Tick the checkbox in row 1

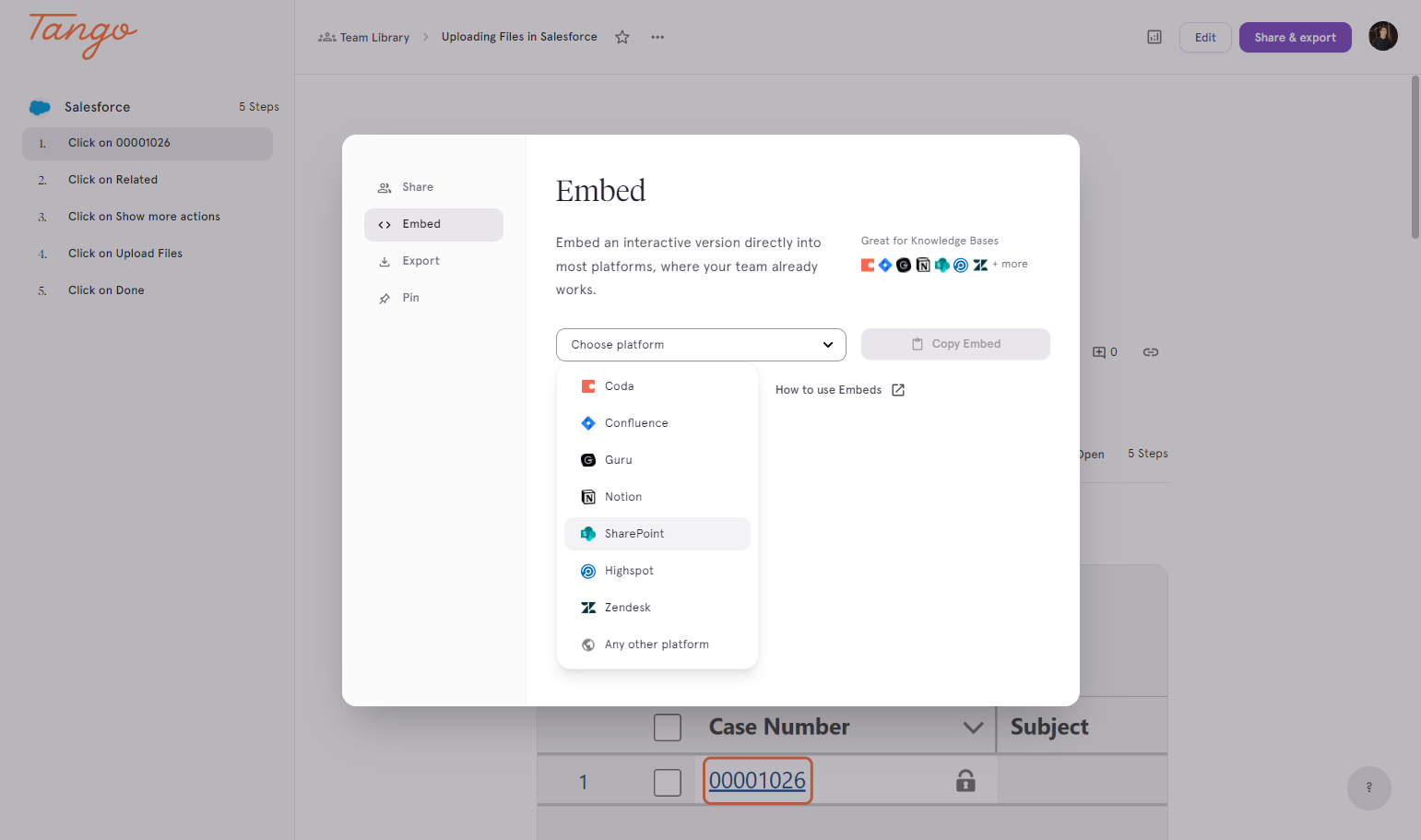click(668, 783)
